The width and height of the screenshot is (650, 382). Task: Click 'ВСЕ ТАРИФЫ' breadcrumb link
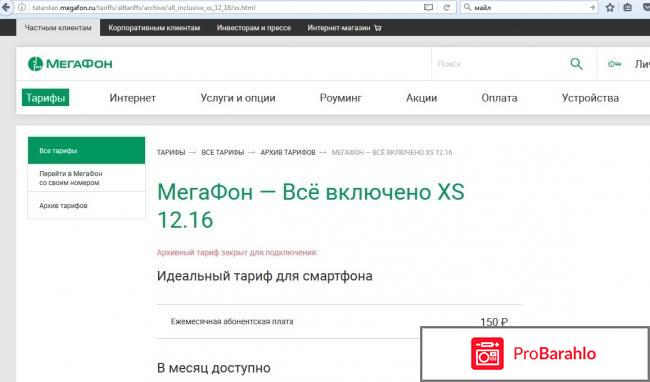click(x=223, y=152)
